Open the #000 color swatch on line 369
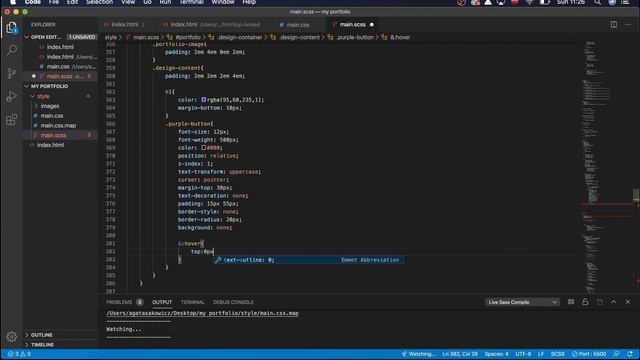 pyautogui.click(x=204, y=147)
